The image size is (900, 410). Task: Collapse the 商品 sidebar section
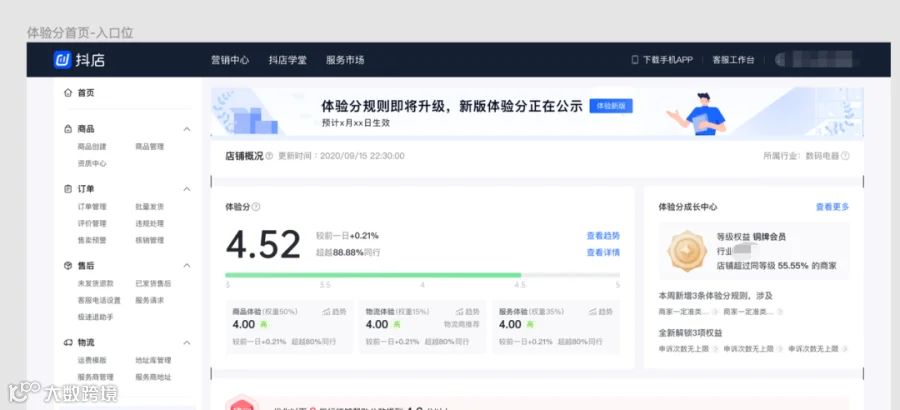[x=187, y=129]
